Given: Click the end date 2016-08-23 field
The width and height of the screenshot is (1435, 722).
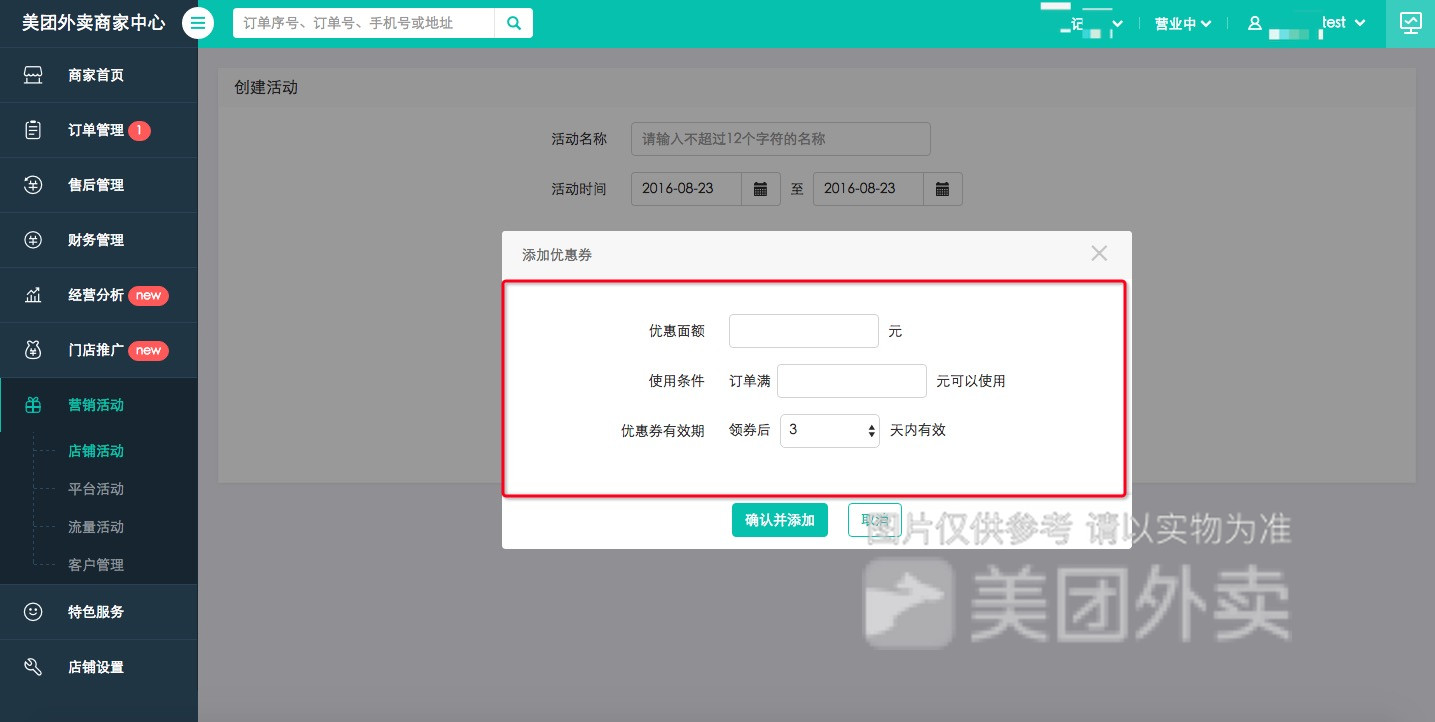Looking at the screenshot, I should click(x=868, y=189).
